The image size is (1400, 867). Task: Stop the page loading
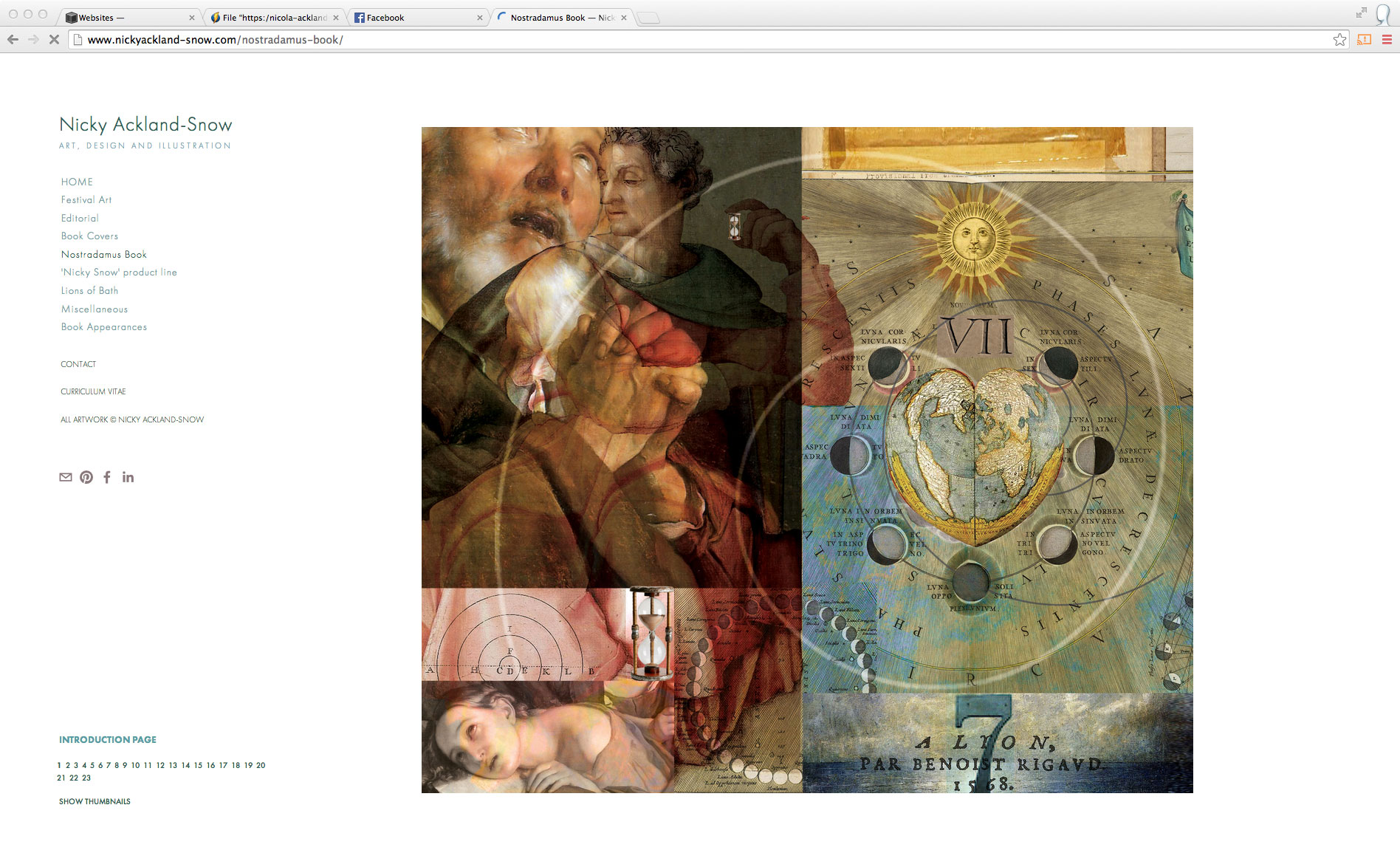click(x=54, y=40)
